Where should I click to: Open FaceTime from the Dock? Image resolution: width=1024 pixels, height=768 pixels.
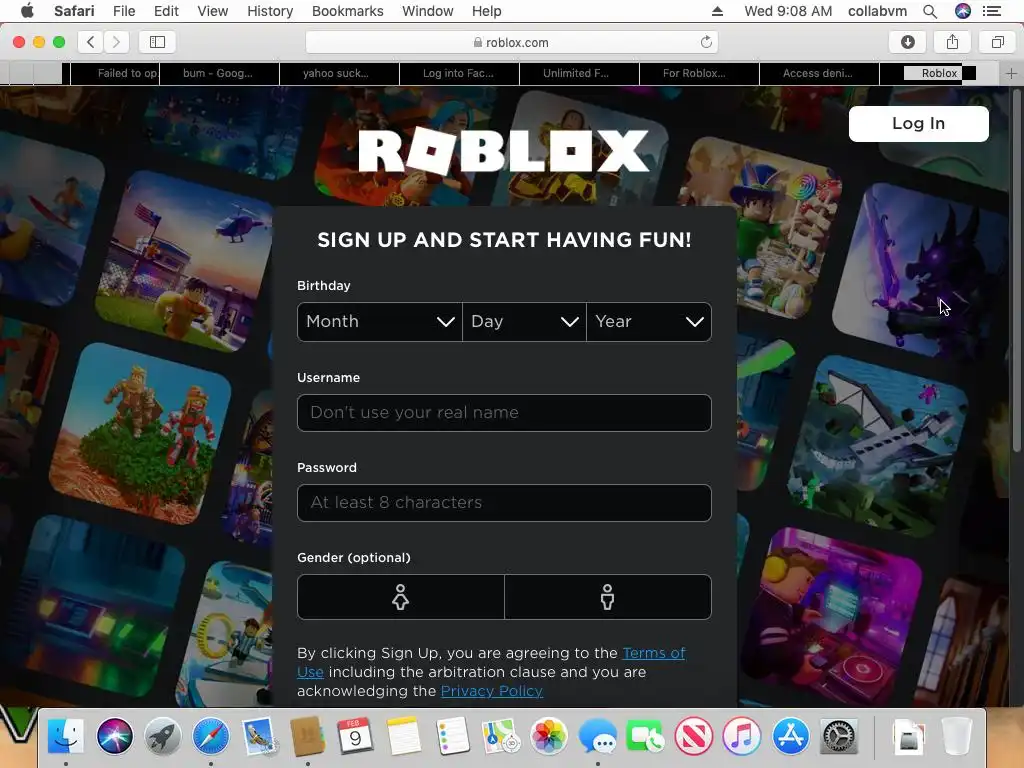click(x=645, y=736)
